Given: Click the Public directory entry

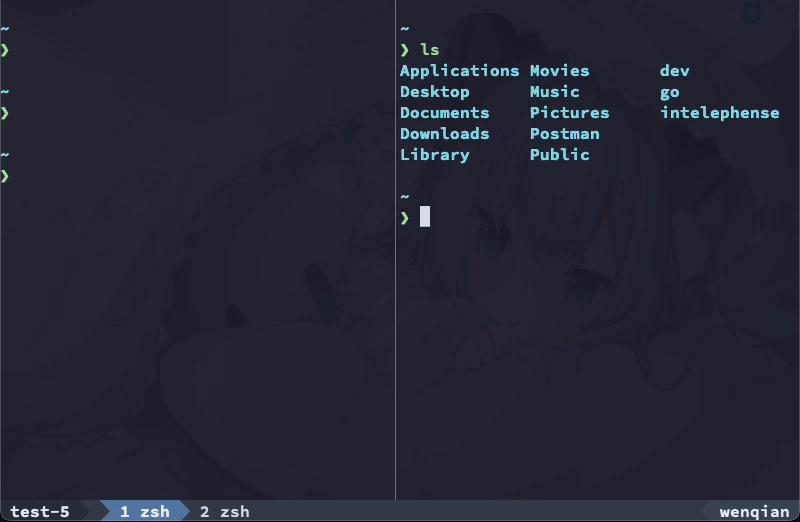Looking at the screenshot, I should 560,155.
